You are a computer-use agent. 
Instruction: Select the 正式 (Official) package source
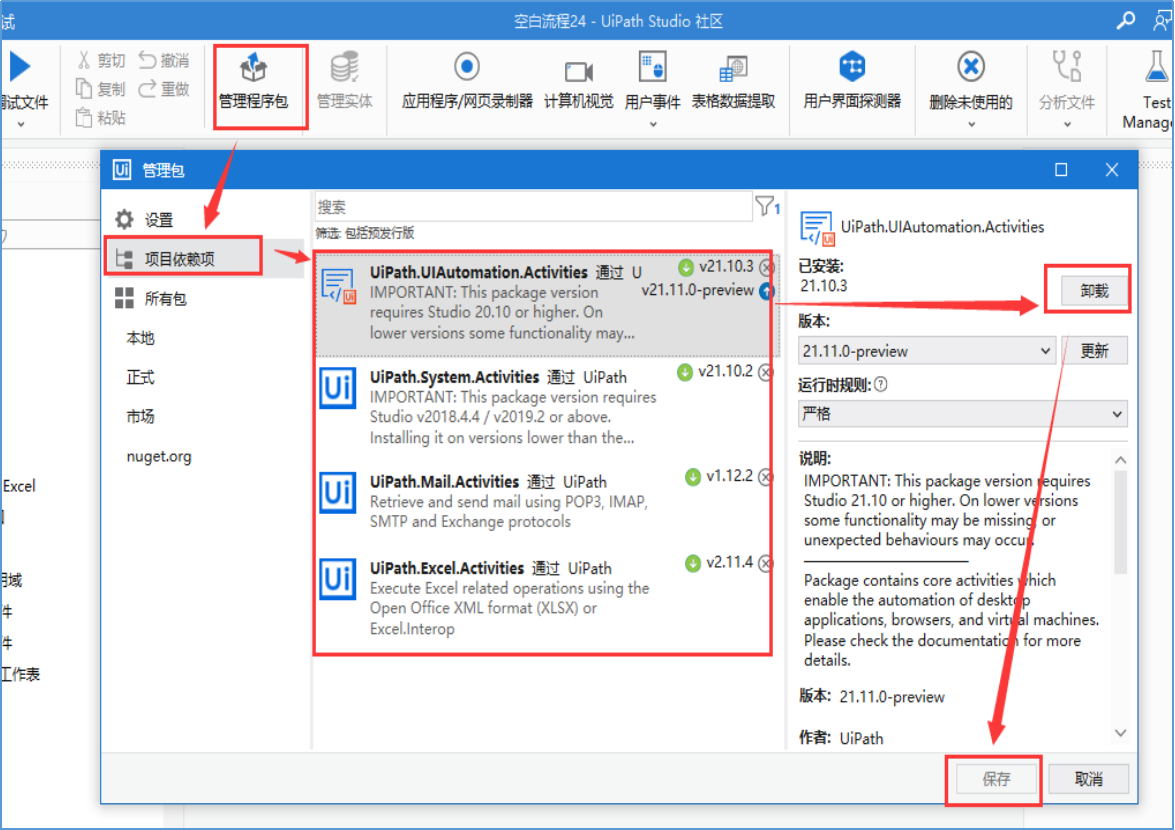point(141,377)
